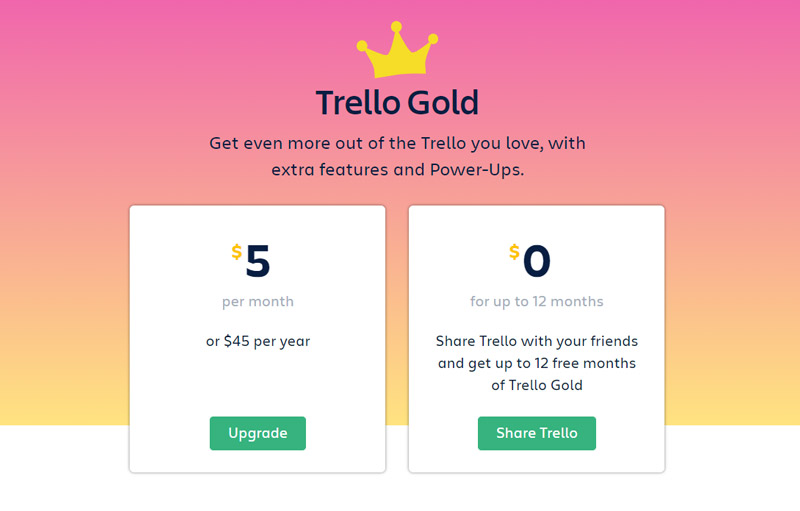
Task: Click the large 5 price figure
Action: [x=258, y=262]
